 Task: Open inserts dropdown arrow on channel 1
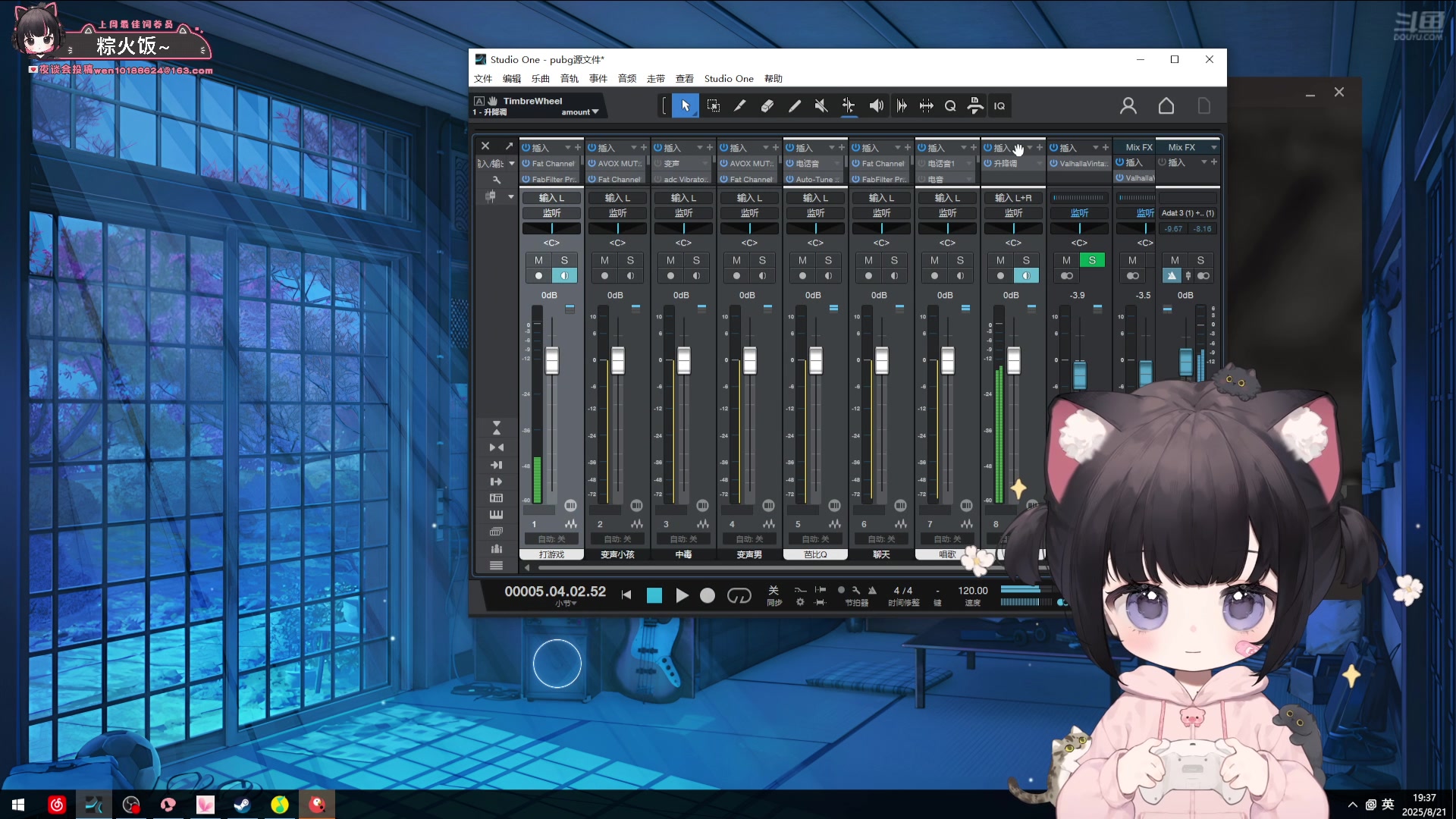coord(567,148)
